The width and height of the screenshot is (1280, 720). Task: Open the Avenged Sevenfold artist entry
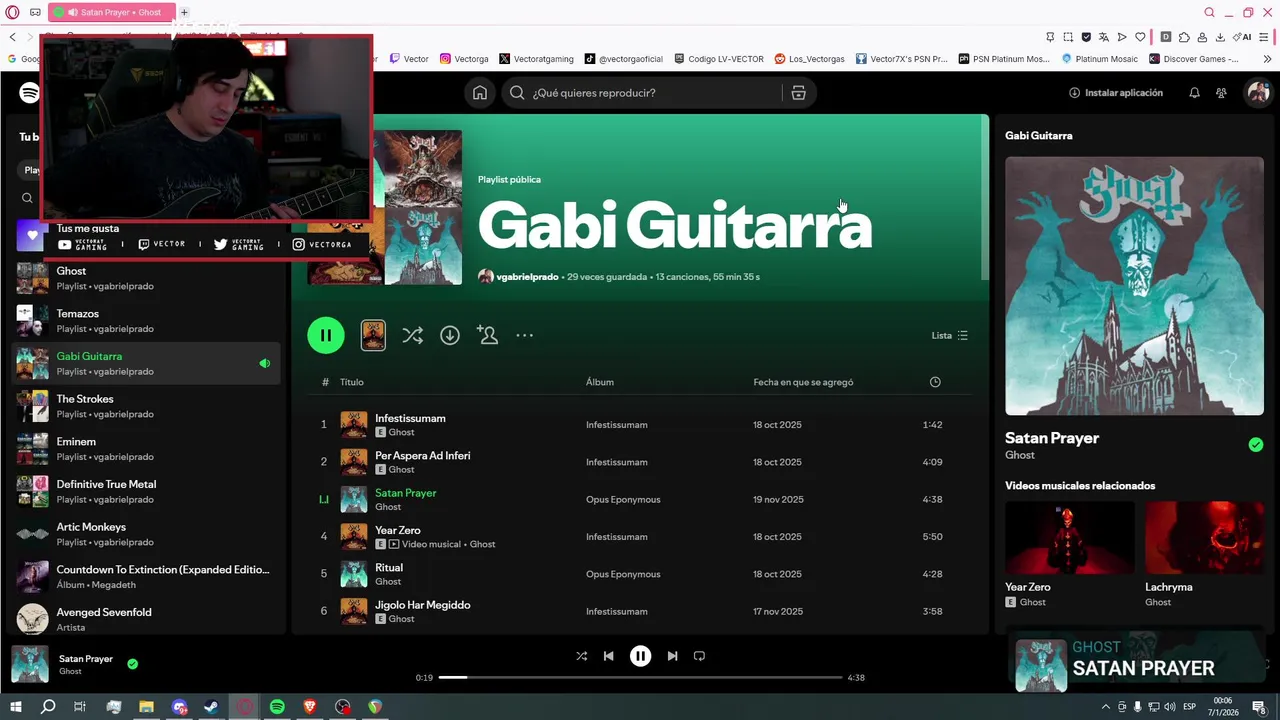coord(146,619)
